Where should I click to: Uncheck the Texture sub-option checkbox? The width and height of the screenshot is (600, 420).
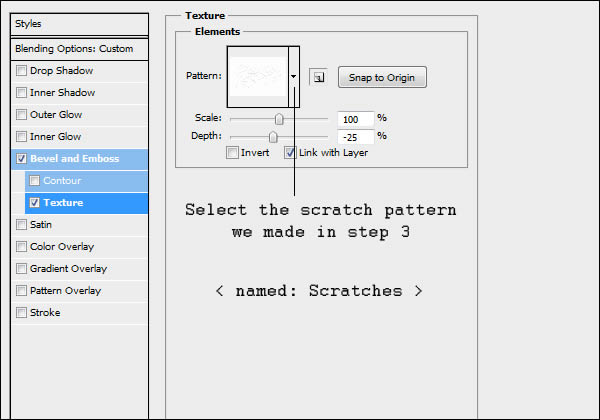pyautogui.click(x=34, y=202)
